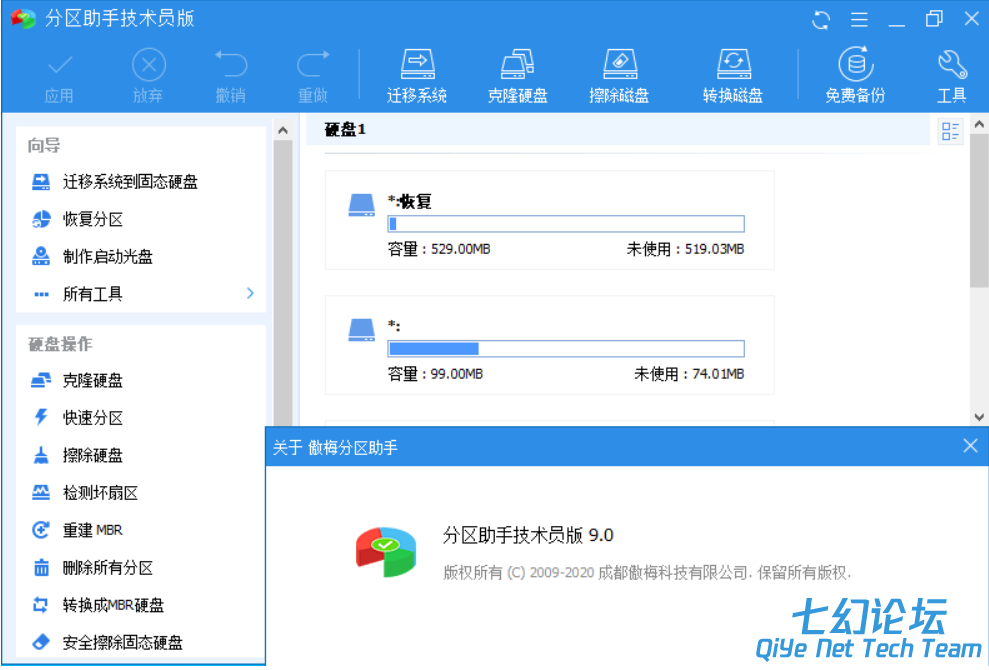Open the hamburger menu in title bar
Viewport: 989px width, 670px height.
pos(859,20)
